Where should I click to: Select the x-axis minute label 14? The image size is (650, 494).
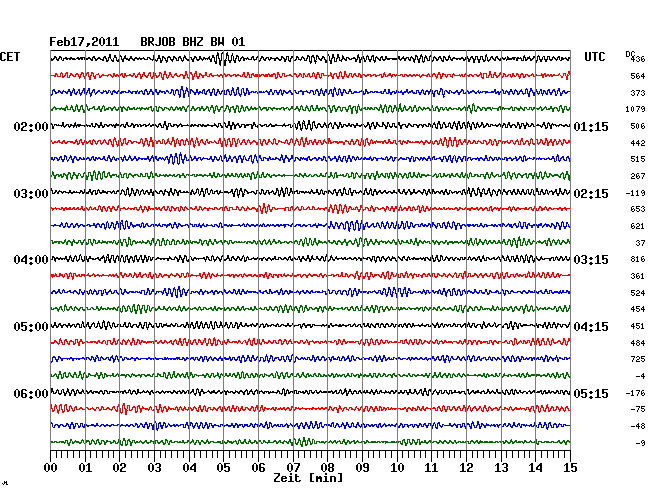tap(536, 468)
